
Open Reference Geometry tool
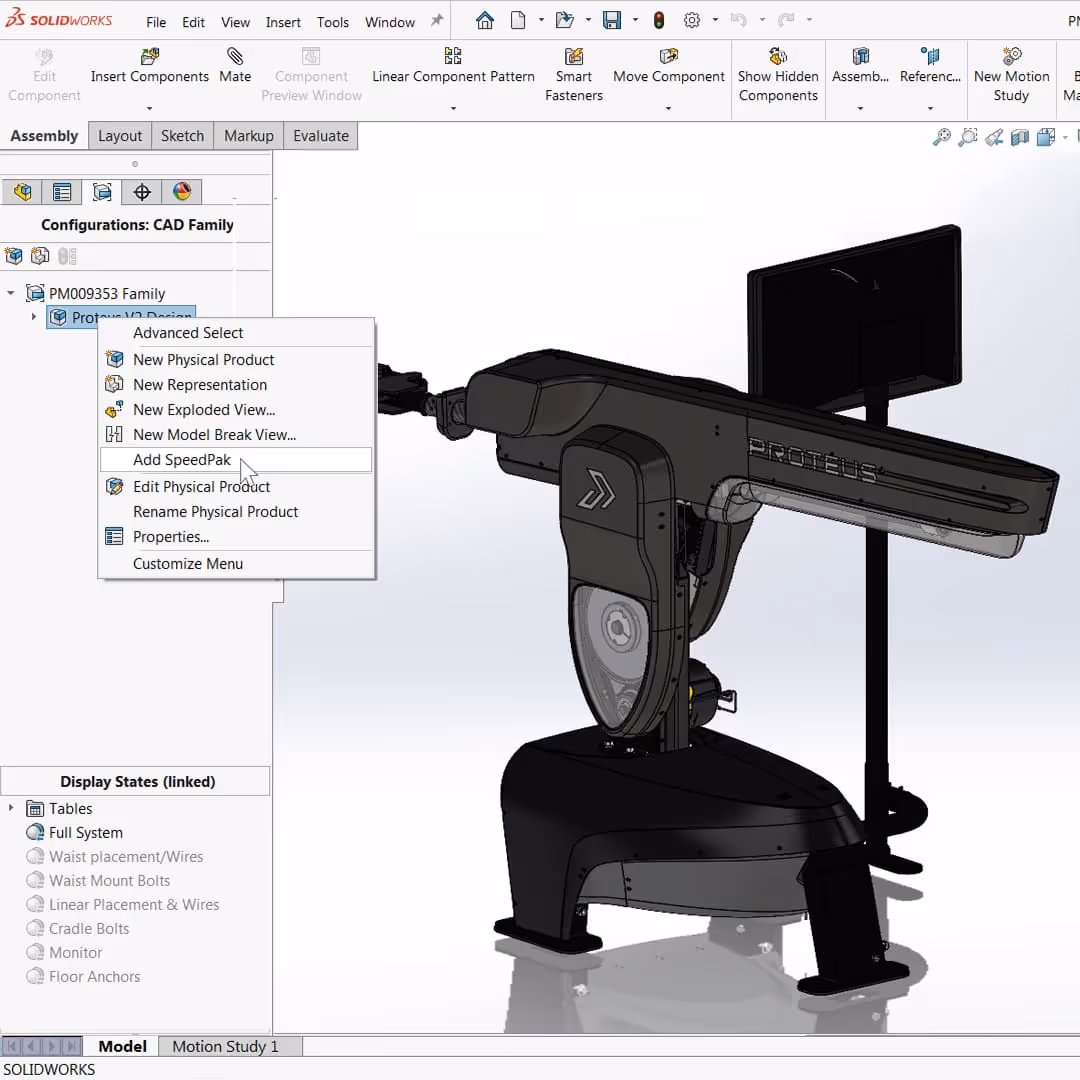tap(930, 66)
